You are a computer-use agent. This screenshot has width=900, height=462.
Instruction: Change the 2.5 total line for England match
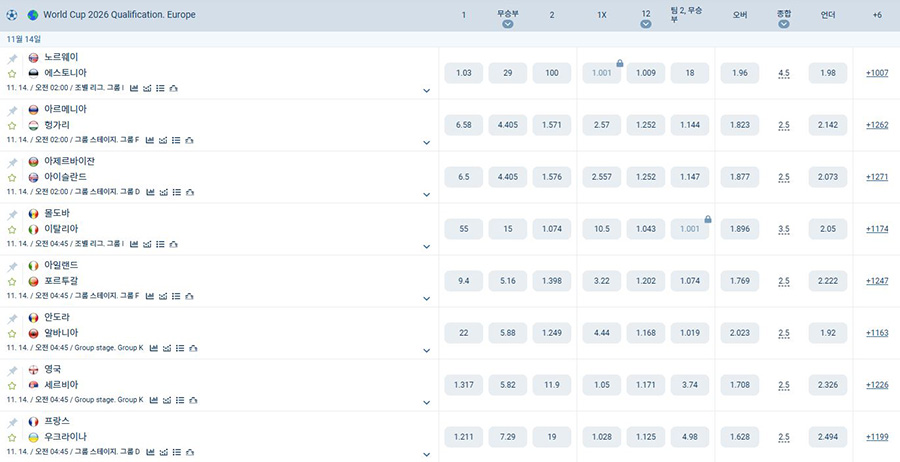coord(784,385)
